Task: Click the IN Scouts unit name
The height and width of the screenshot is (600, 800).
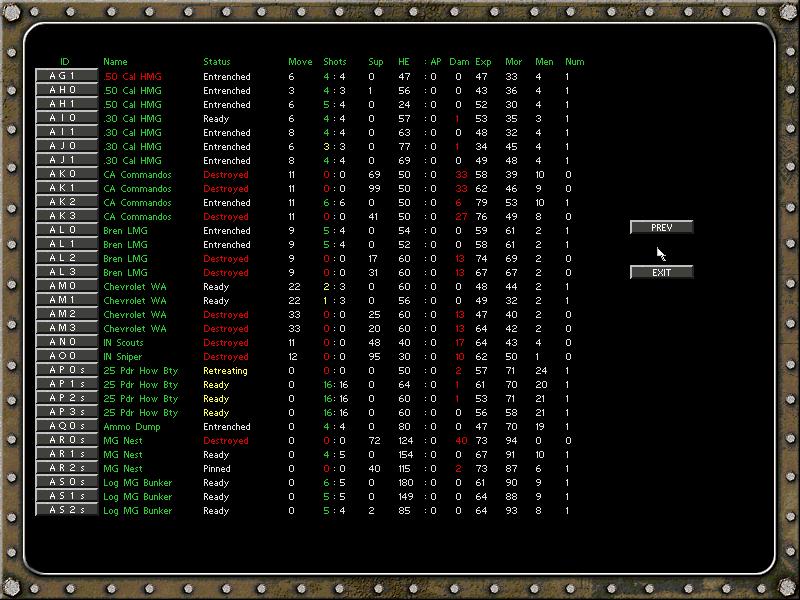Action: coord(123,343)
